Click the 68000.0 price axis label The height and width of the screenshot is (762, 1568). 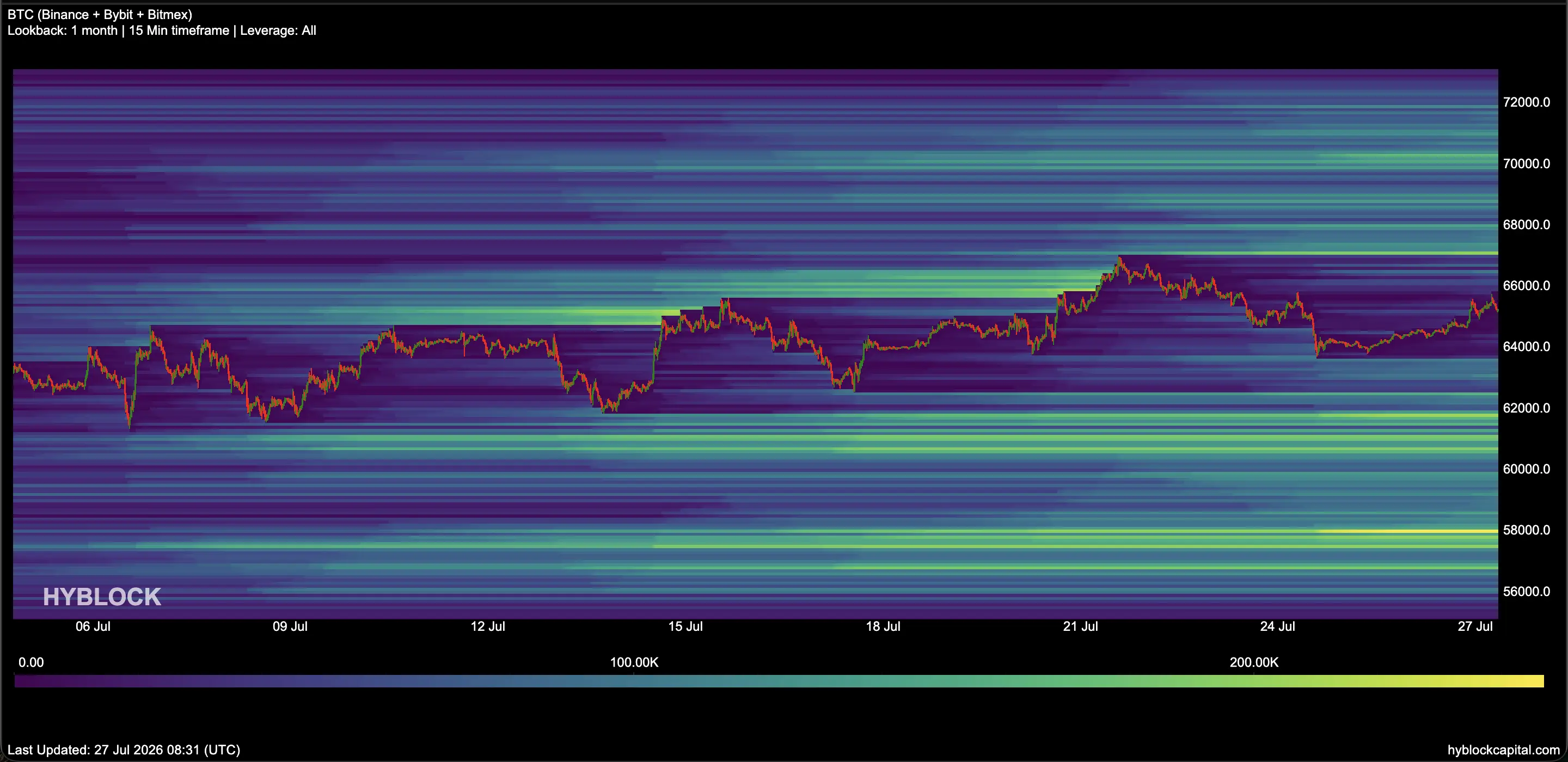pos(1527,225)
